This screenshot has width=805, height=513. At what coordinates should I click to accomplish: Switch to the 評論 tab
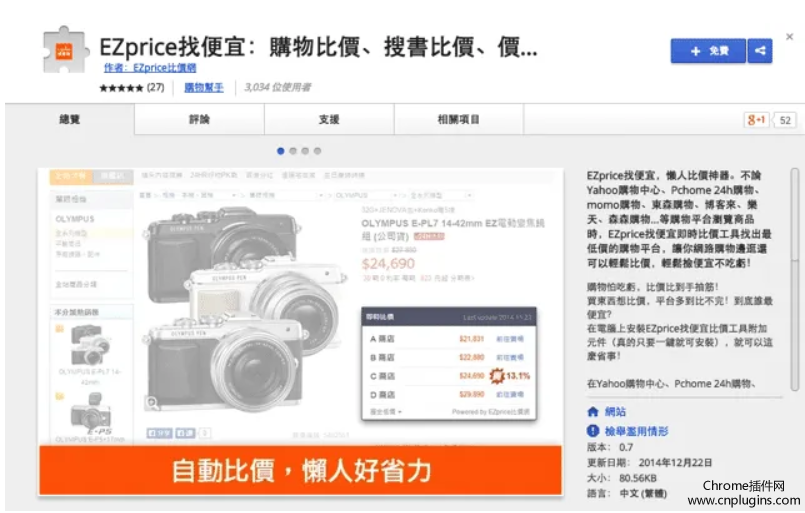200,120
